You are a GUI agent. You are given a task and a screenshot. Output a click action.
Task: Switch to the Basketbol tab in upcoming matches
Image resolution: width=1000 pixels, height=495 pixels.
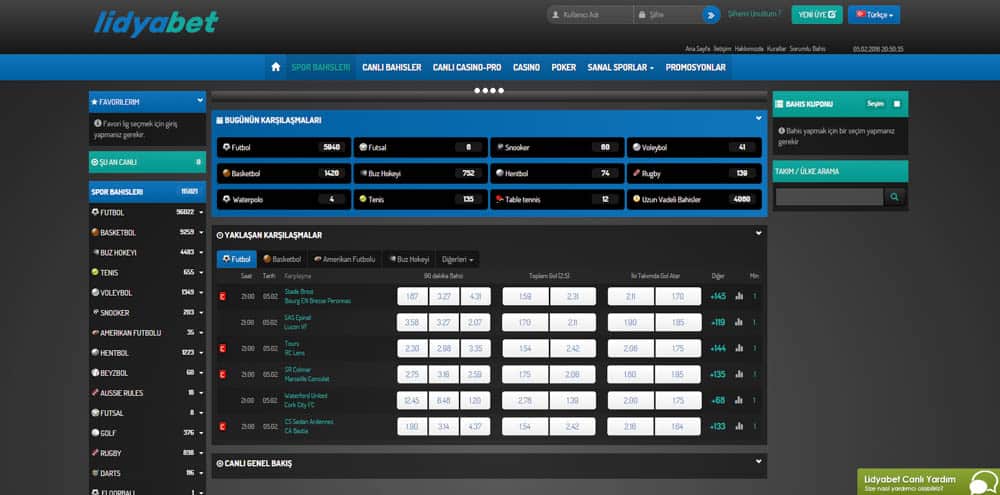click(283, 260)
